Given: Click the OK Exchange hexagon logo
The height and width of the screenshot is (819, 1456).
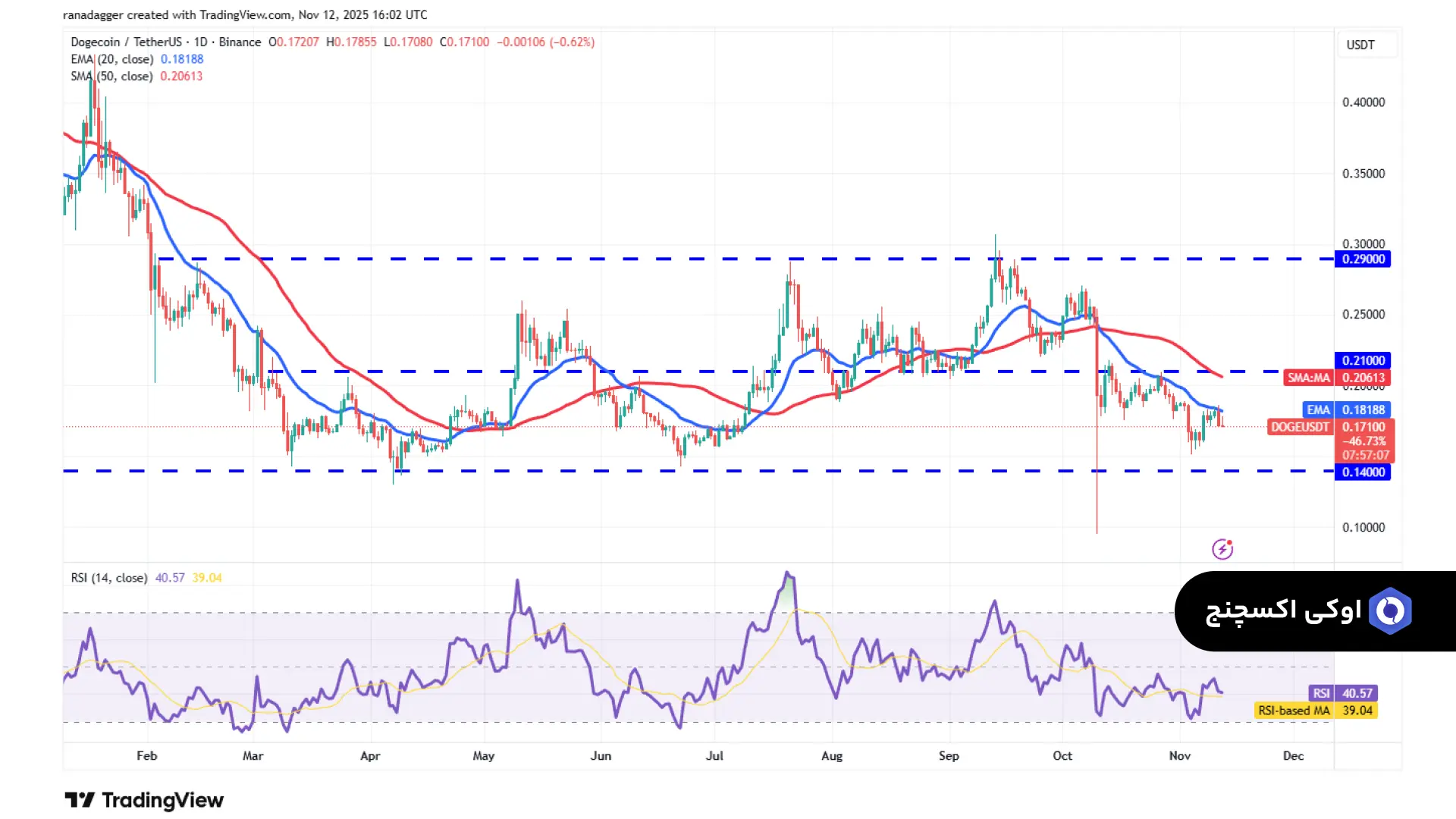Looking at the screenshot, I should [1389, 610].
